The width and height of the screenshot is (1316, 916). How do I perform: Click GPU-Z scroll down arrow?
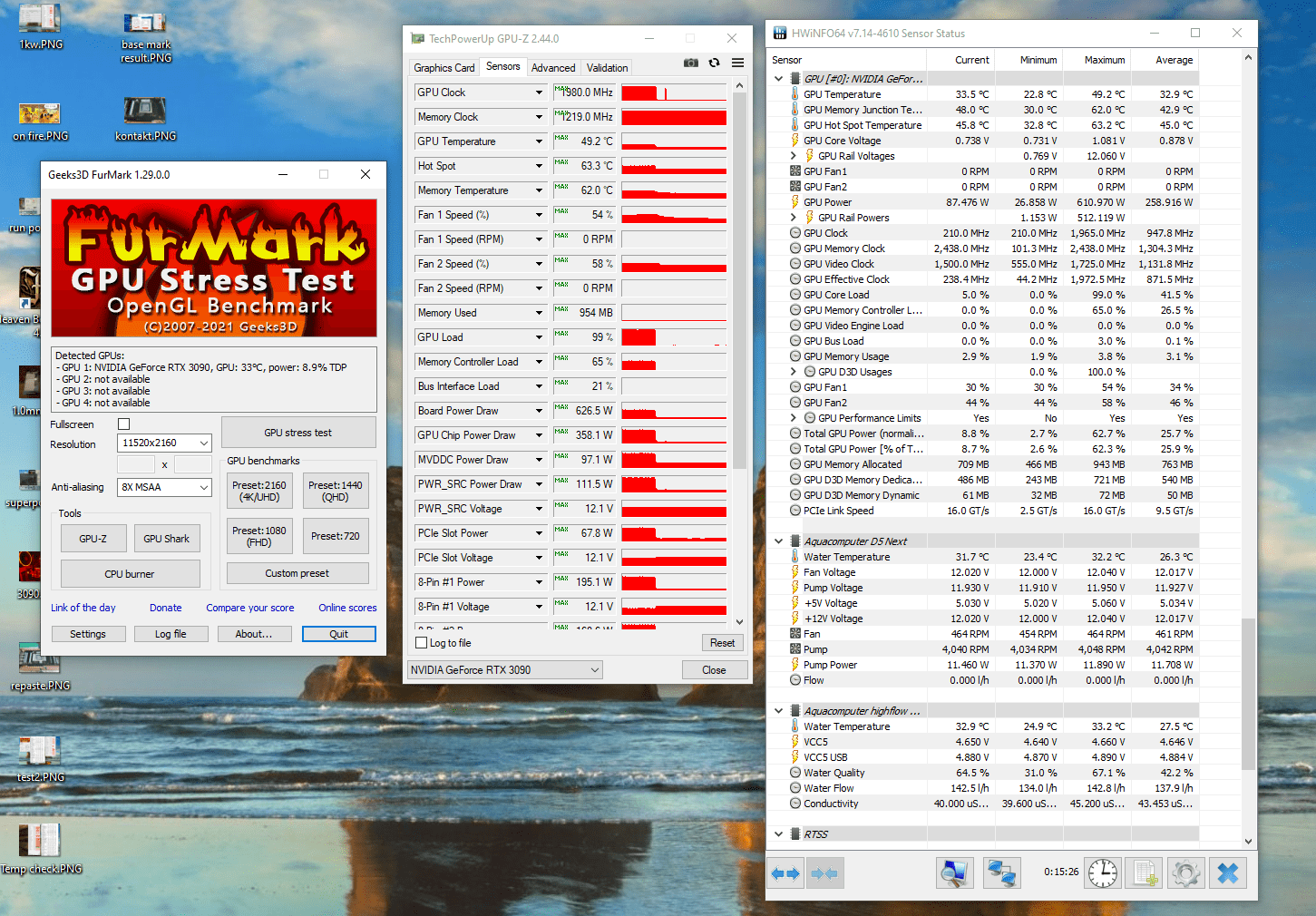[x=739, y=622]
